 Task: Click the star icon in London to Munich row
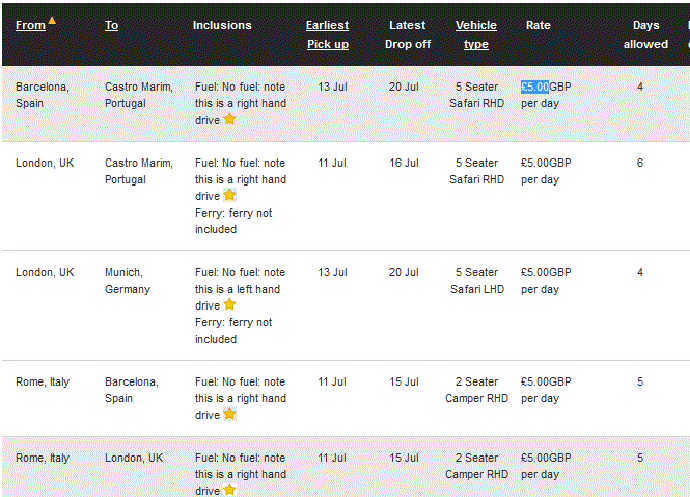click(x=229, y=305)
